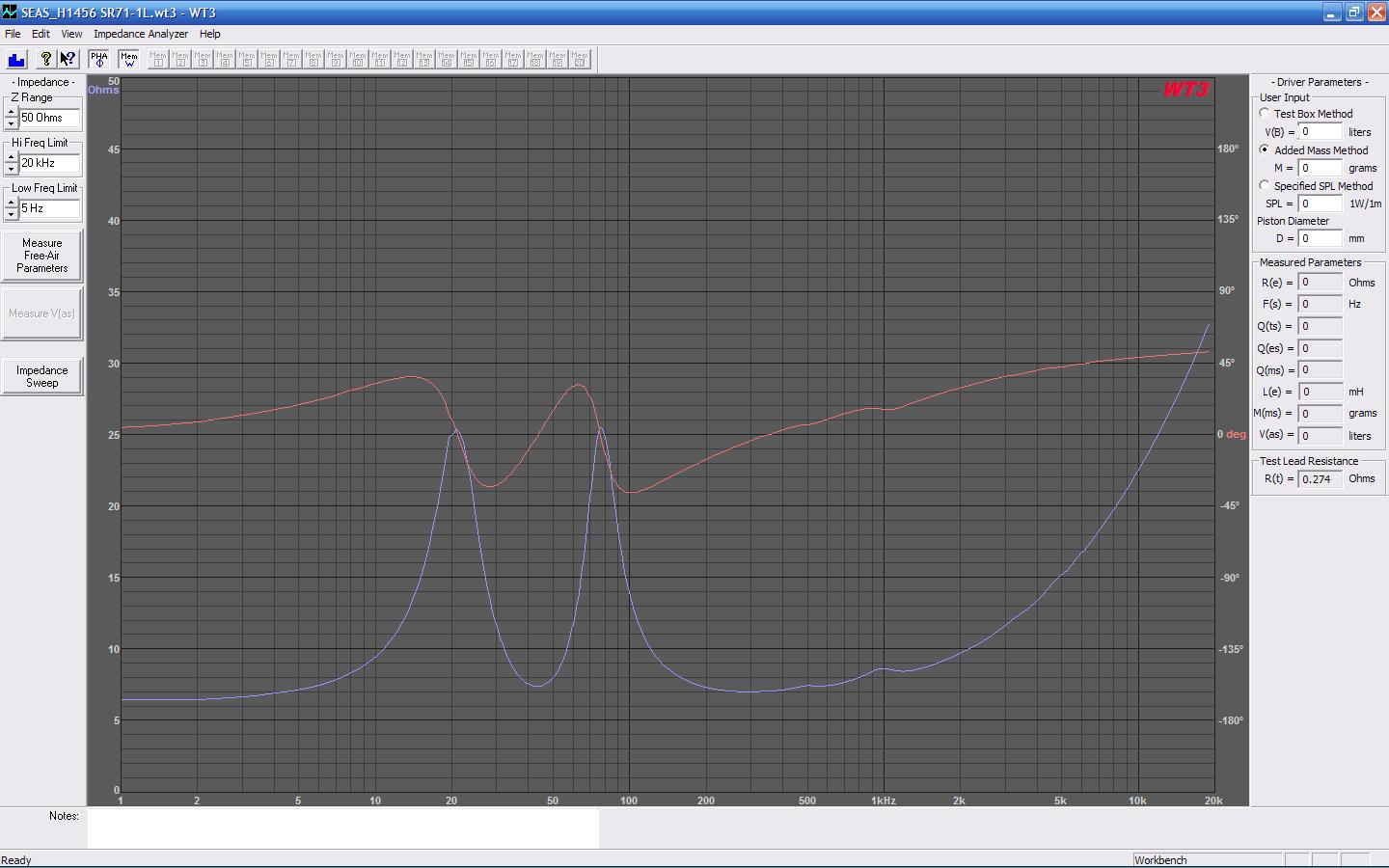The width and height of the screenshot is (1389, 868).
Task: Click the Notes text area
Action: pos(343,828)
